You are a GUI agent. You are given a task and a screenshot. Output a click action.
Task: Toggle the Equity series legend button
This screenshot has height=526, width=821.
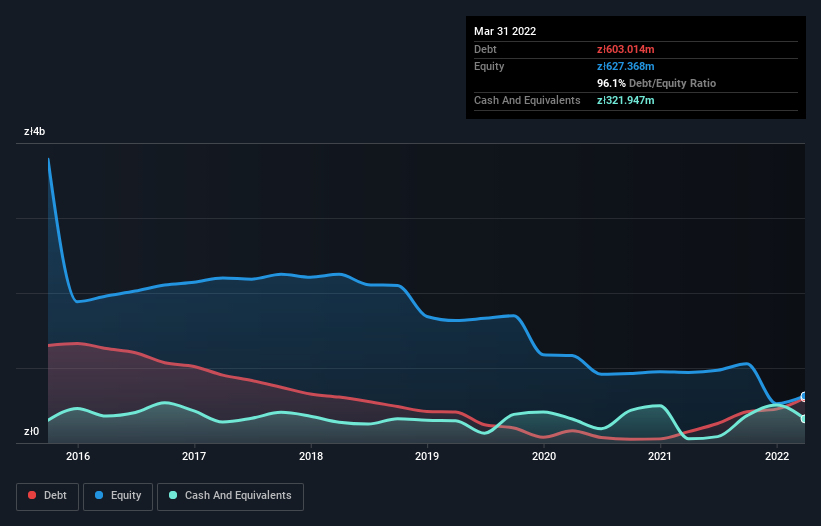118,496
